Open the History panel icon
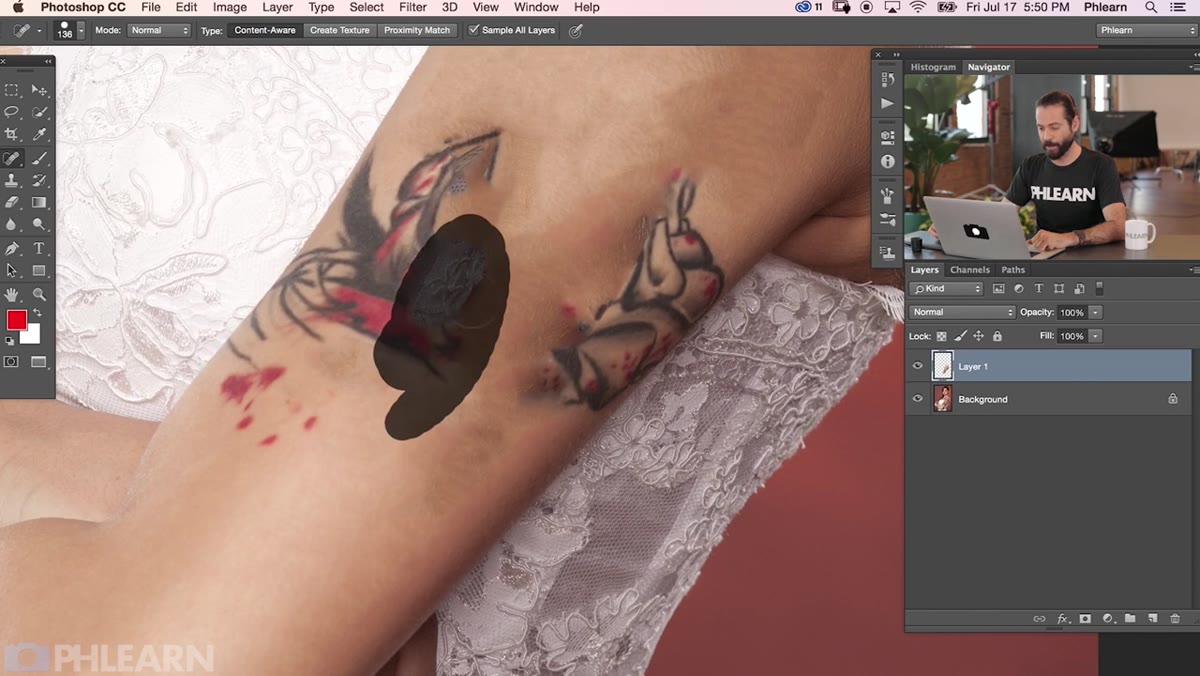1200x676 pixels. coord(887,80)
